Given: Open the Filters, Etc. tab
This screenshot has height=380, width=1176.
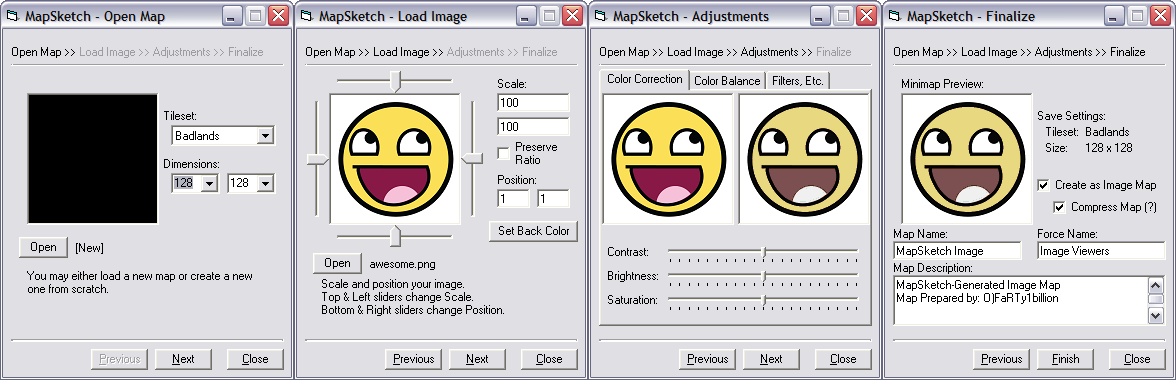Looking at the screenshot, I should [797, 81].
